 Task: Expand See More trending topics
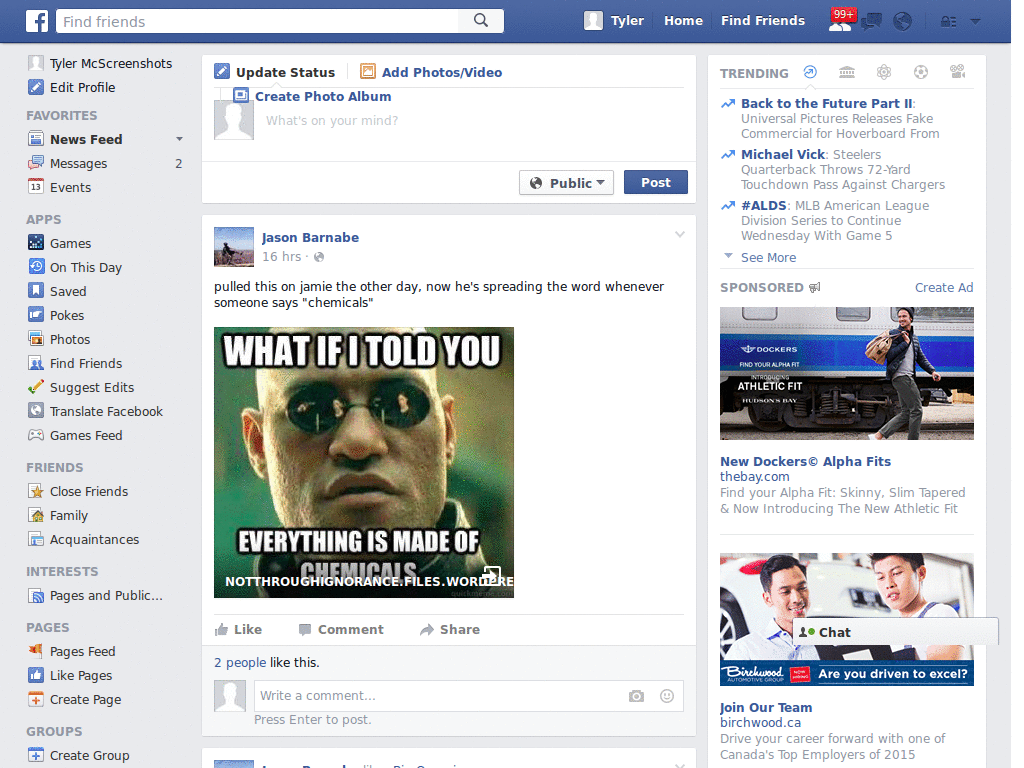click(x=768, y=257)
